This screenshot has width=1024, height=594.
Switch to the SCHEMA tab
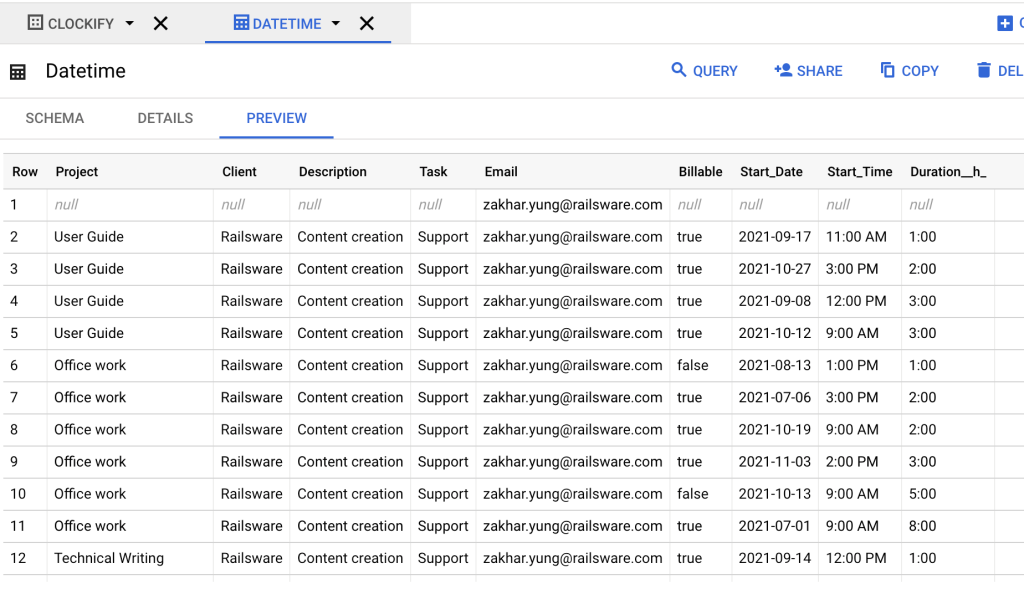54,118
